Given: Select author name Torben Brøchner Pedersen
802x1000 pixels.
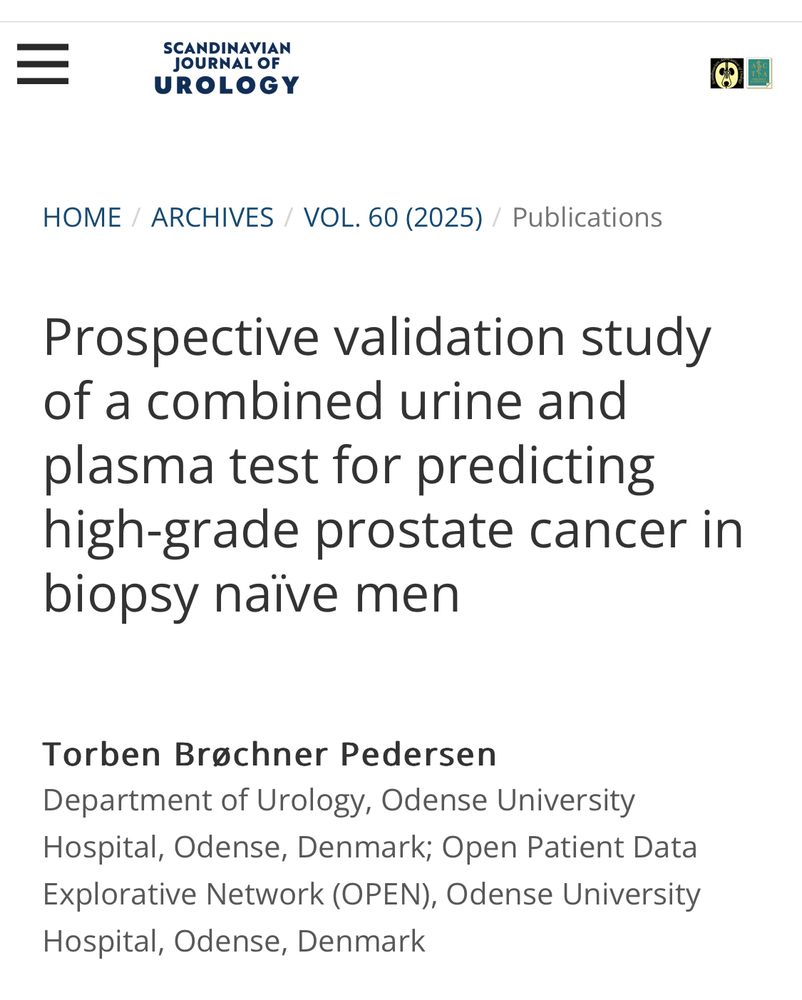Looking at the screenshot, I should pyautogui.click(x=270, y=754).
